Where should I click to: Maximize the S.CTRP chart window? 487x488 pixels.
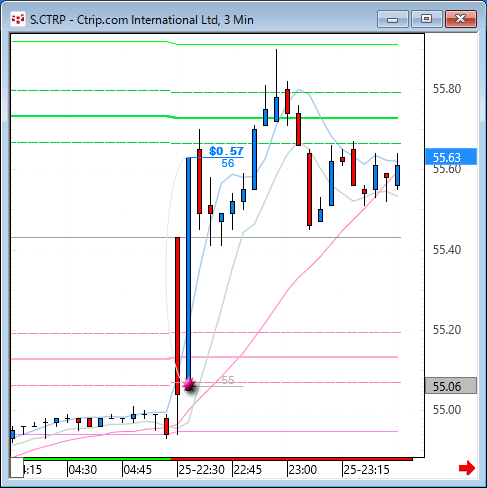[426, 19]
